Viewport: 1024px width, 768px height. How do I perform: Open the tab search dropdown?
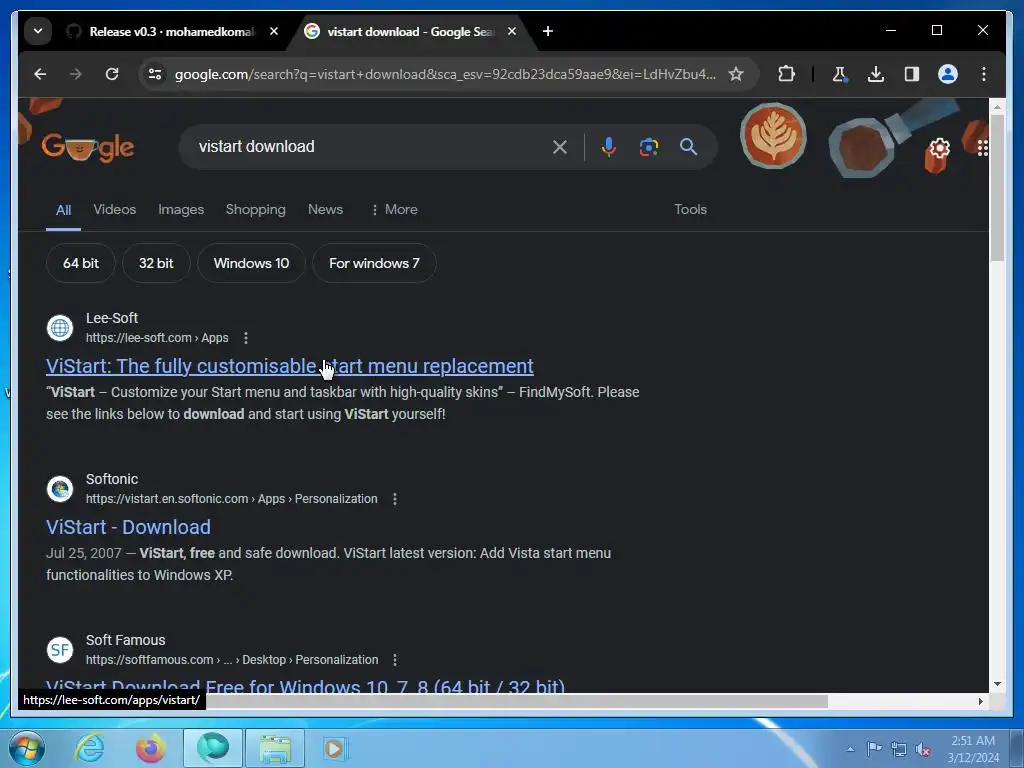[38, 31]
